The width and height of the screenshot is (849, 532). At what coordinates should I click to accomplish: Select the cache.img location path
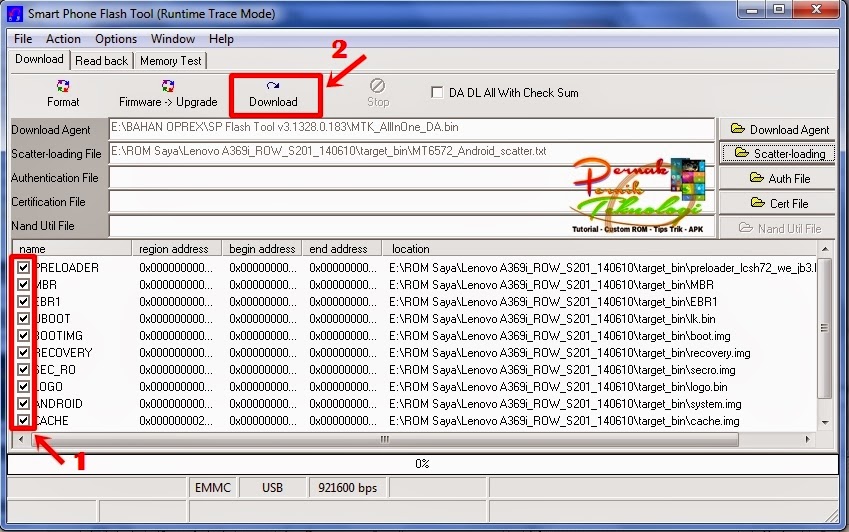(x=564, y=421)
